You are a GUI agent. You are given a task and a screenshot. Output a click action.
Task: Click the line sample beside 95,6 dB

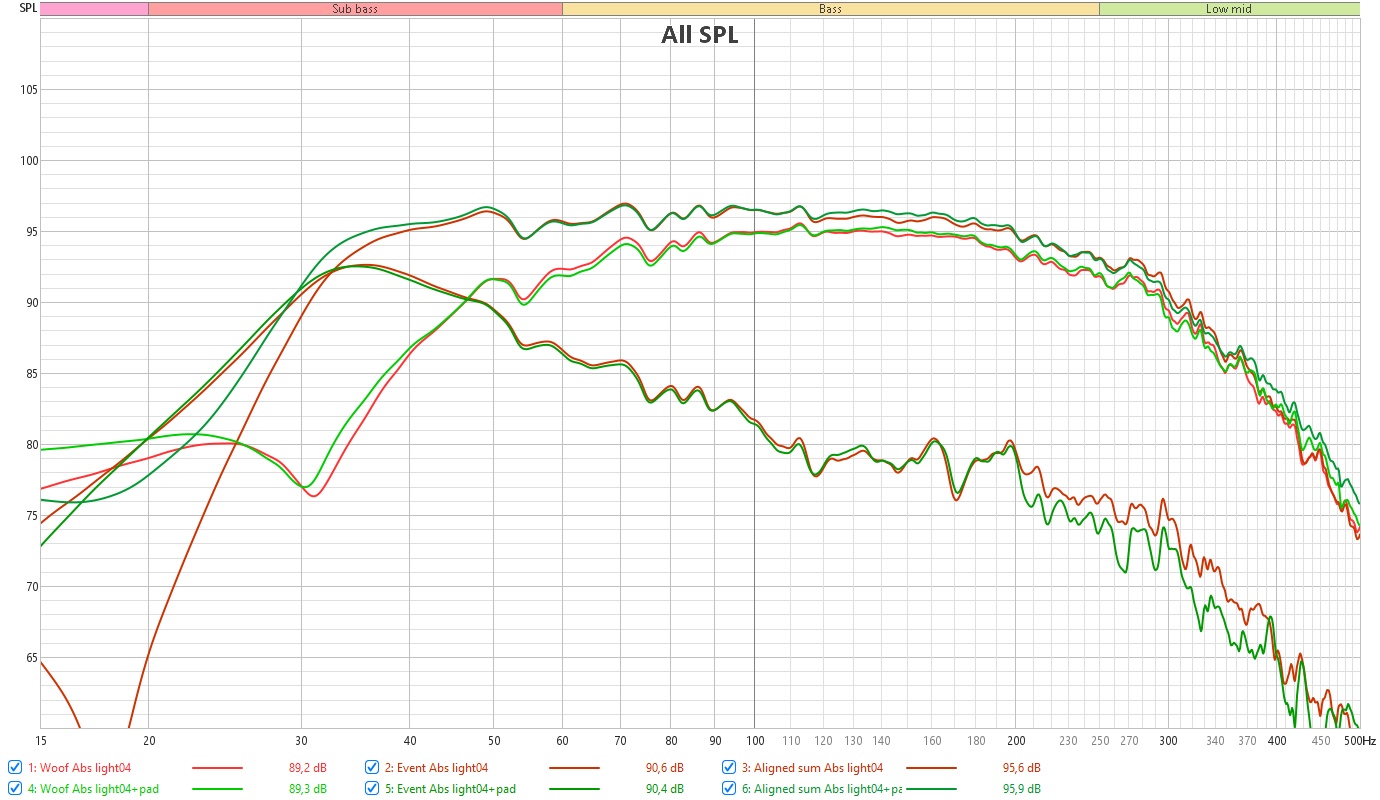932,768
